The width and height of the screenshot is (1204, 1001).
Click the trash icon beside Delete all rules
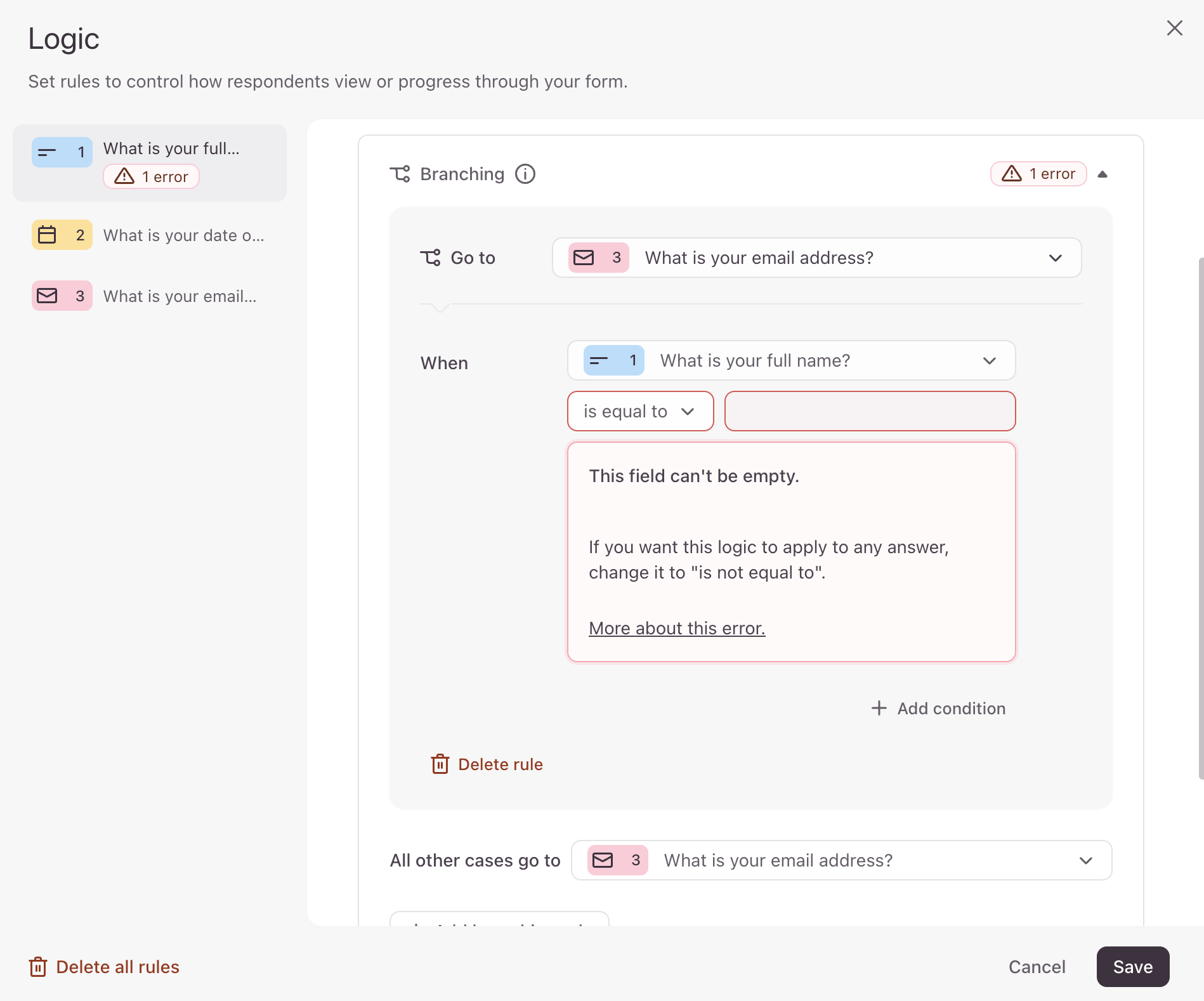pos(38,967)
